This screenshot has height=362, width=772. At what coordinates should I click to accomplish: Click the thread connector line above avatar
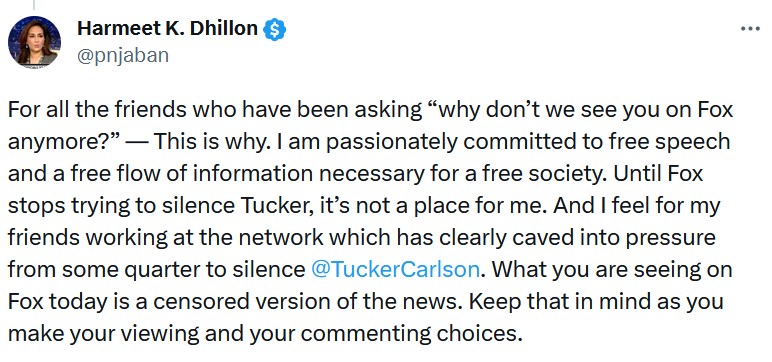point(34,5)
